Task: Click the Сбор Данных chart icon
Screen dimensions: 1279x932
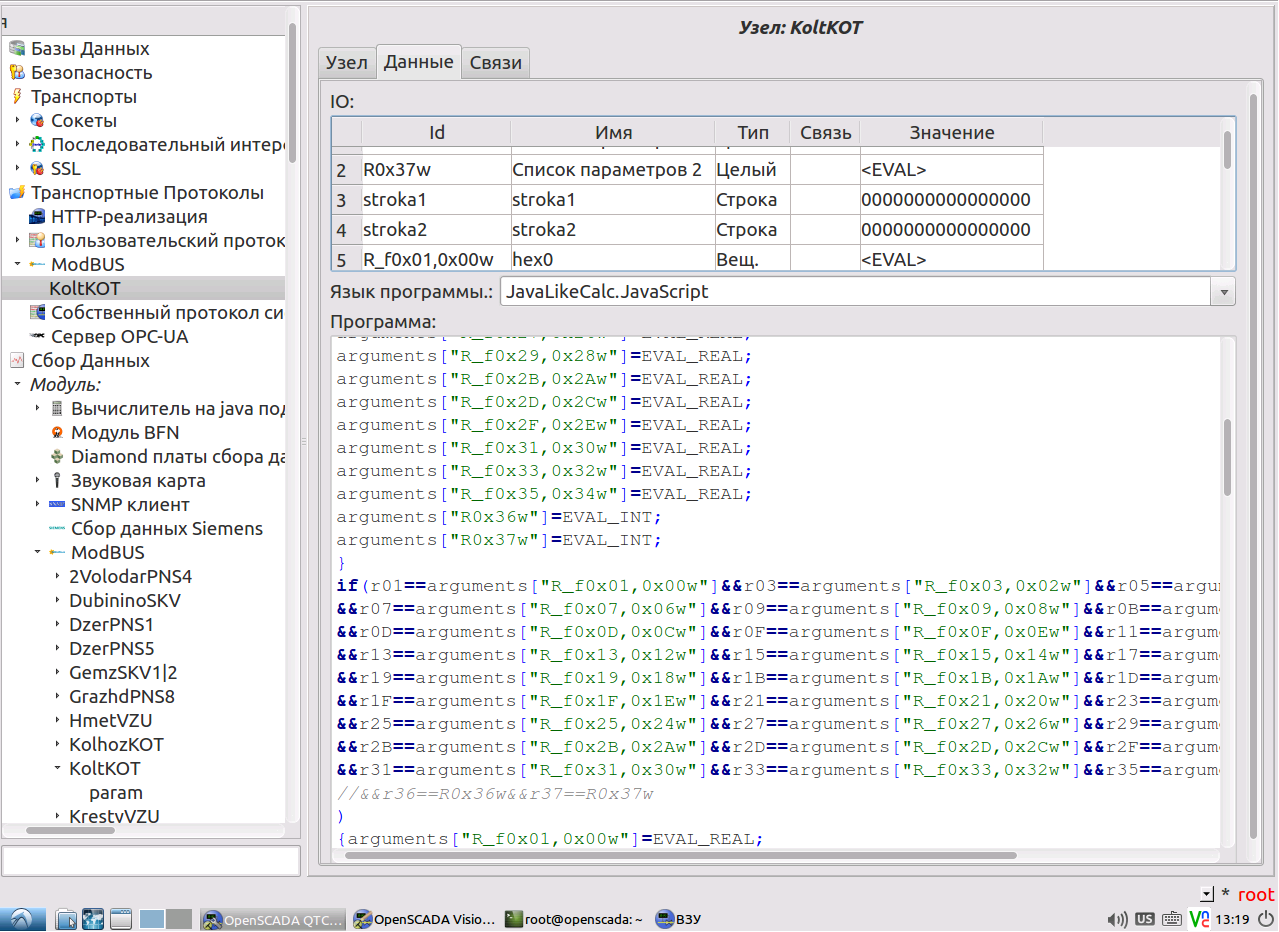Action: click(16, 361)
